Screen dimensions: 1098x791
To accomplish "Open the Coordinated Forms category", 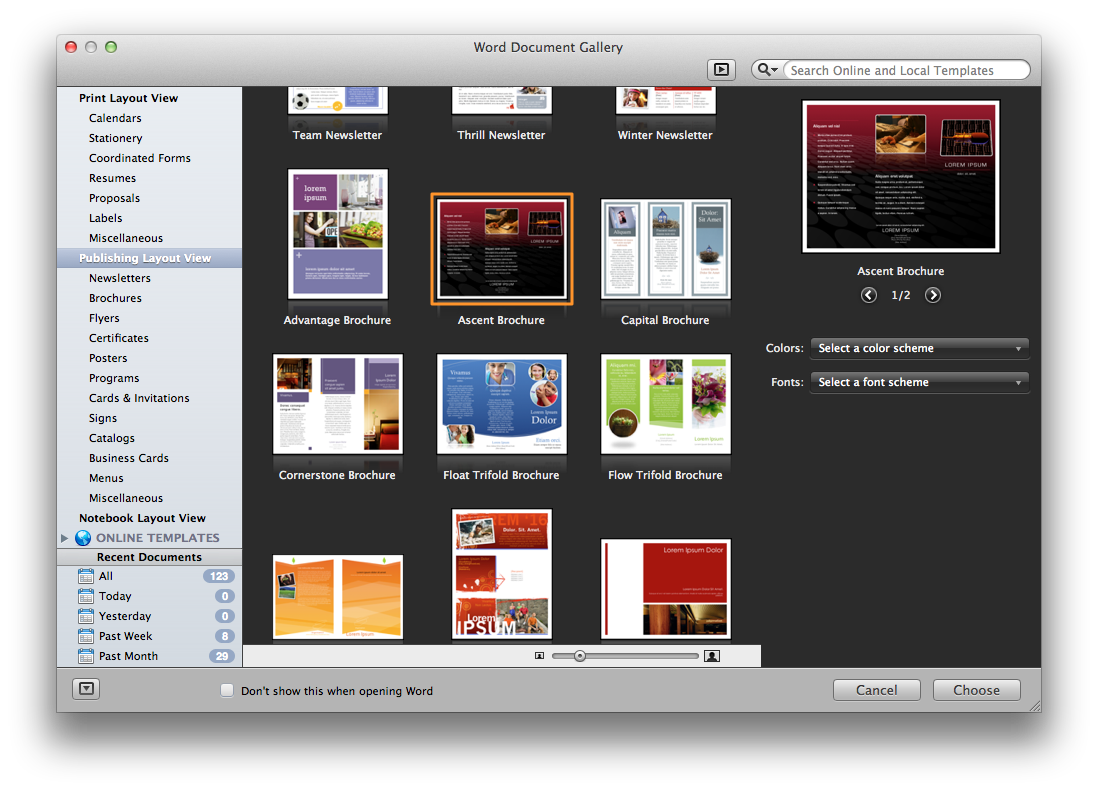I will (x=139, y=158).
